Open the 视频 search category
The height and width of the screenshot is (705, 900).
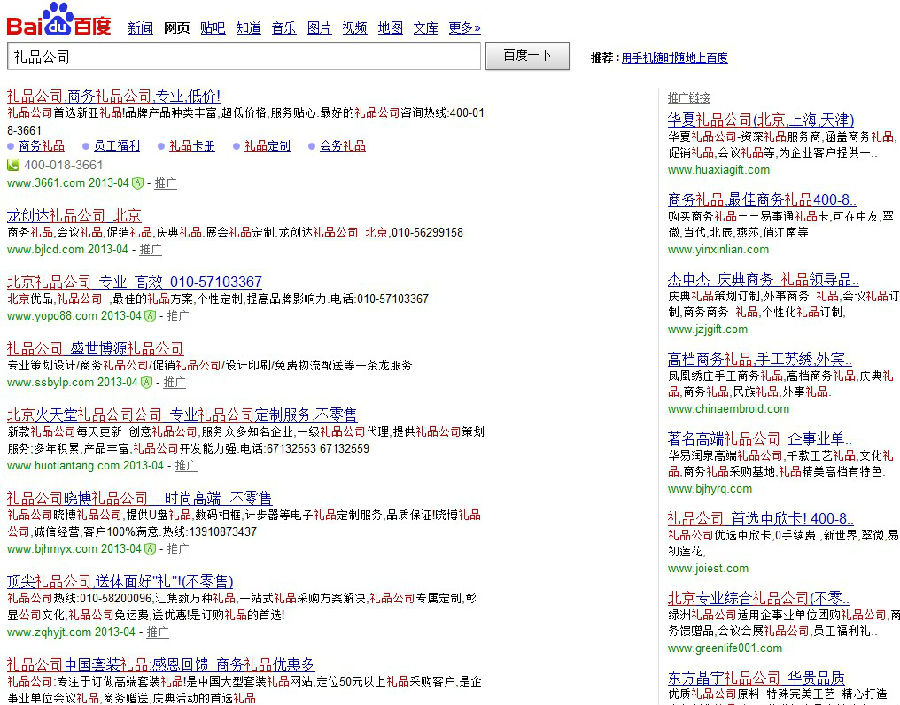[x=355, y=28]
